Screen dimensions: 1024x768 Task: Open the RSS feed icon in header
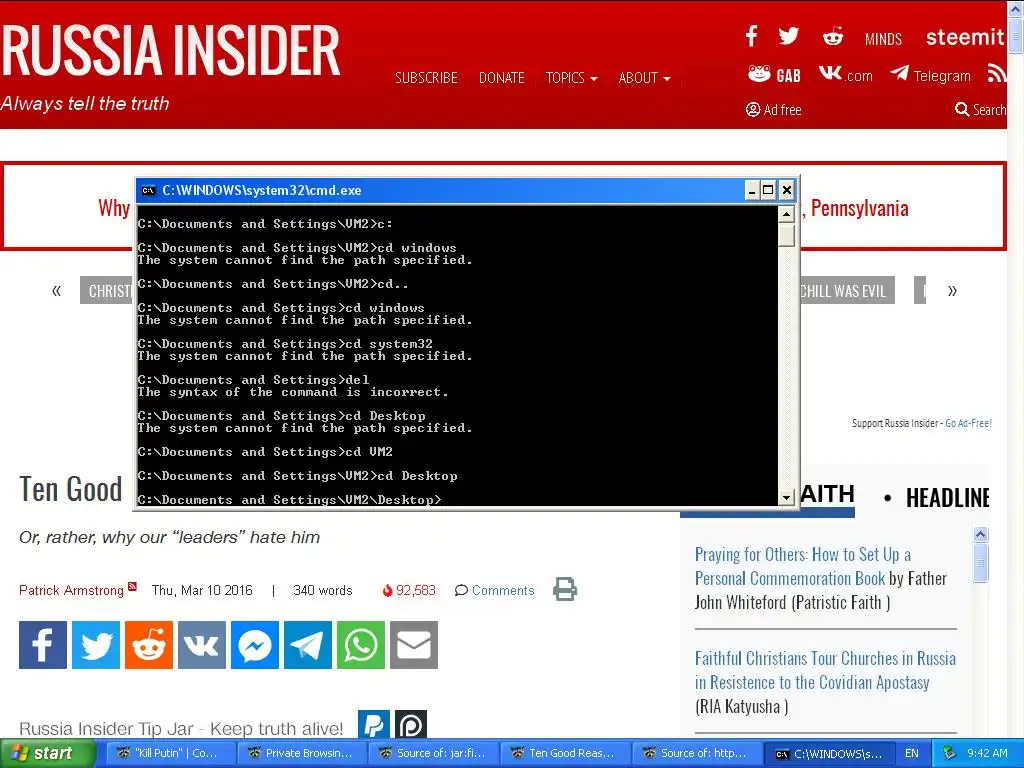pyautogui.click(x=996, y=73)
